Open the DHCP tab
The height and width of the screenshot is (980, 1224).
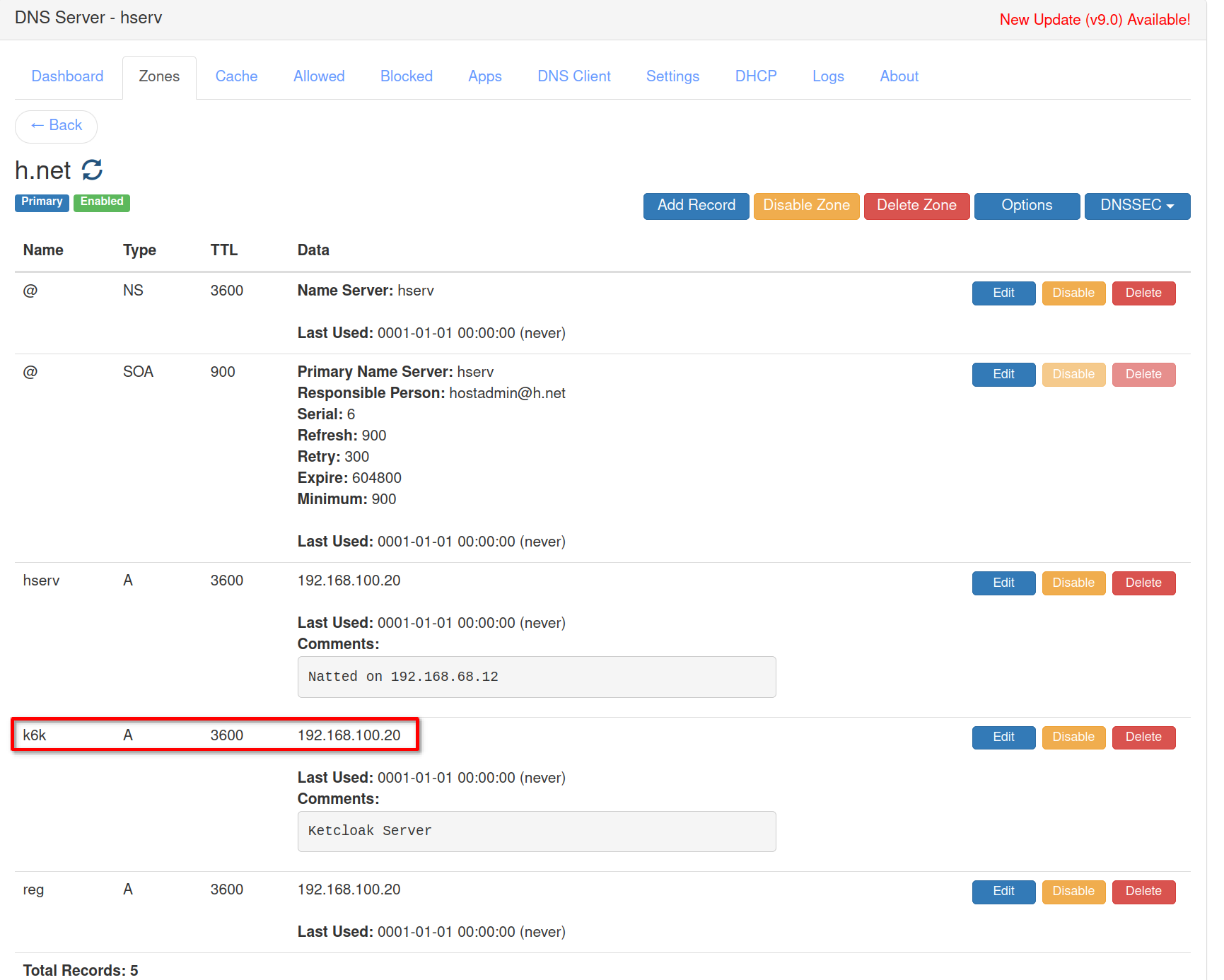click(755, 76)
